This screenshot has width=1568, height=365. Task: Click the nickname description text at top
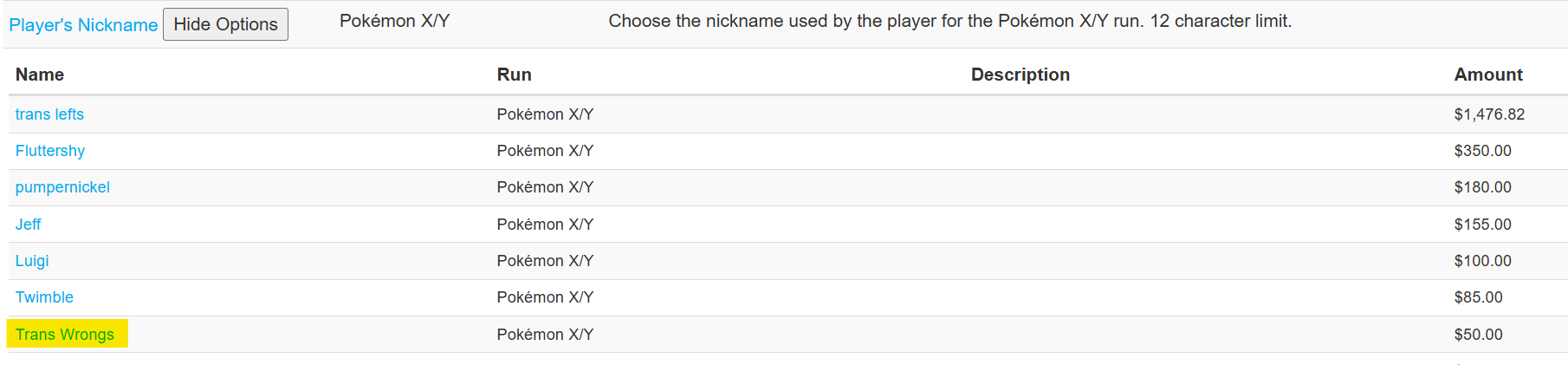coord(949,21)
